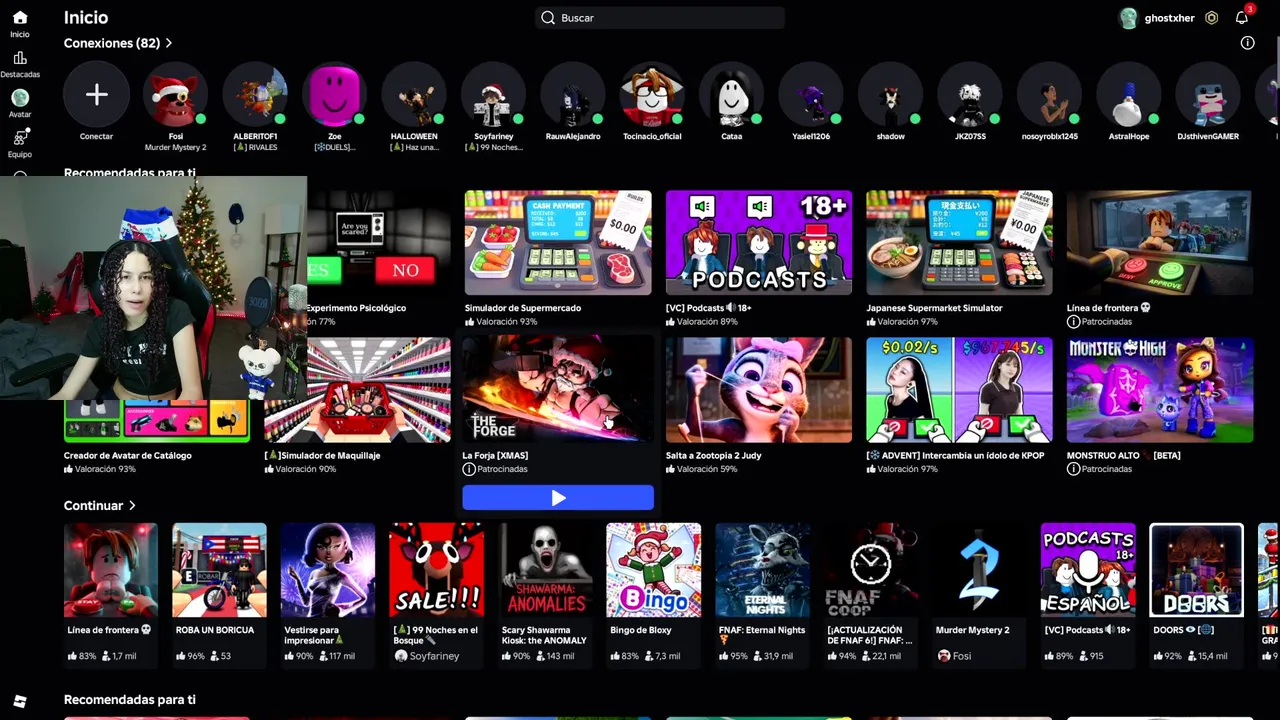Continue the DOORS game
The height and width of the screenshot is (720, 1280).
click(x=1196, y=570)
